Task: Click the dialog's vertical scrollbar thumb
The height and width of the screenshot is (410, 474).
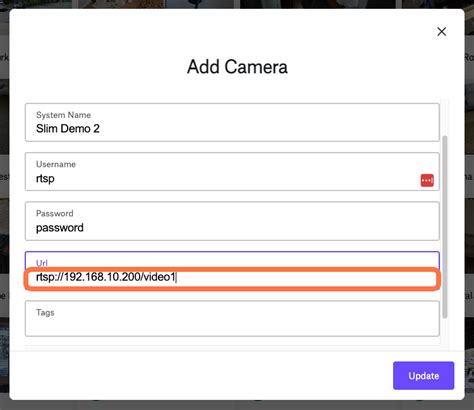Action: pyautogui.click(x=445, y=227)
